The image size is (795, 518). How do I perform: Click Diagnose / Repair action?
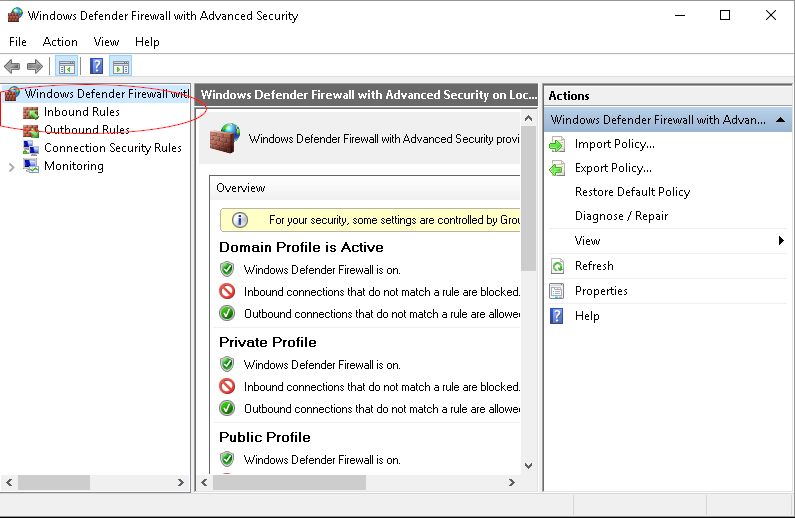pyautogui.click(x=621, y=216)
